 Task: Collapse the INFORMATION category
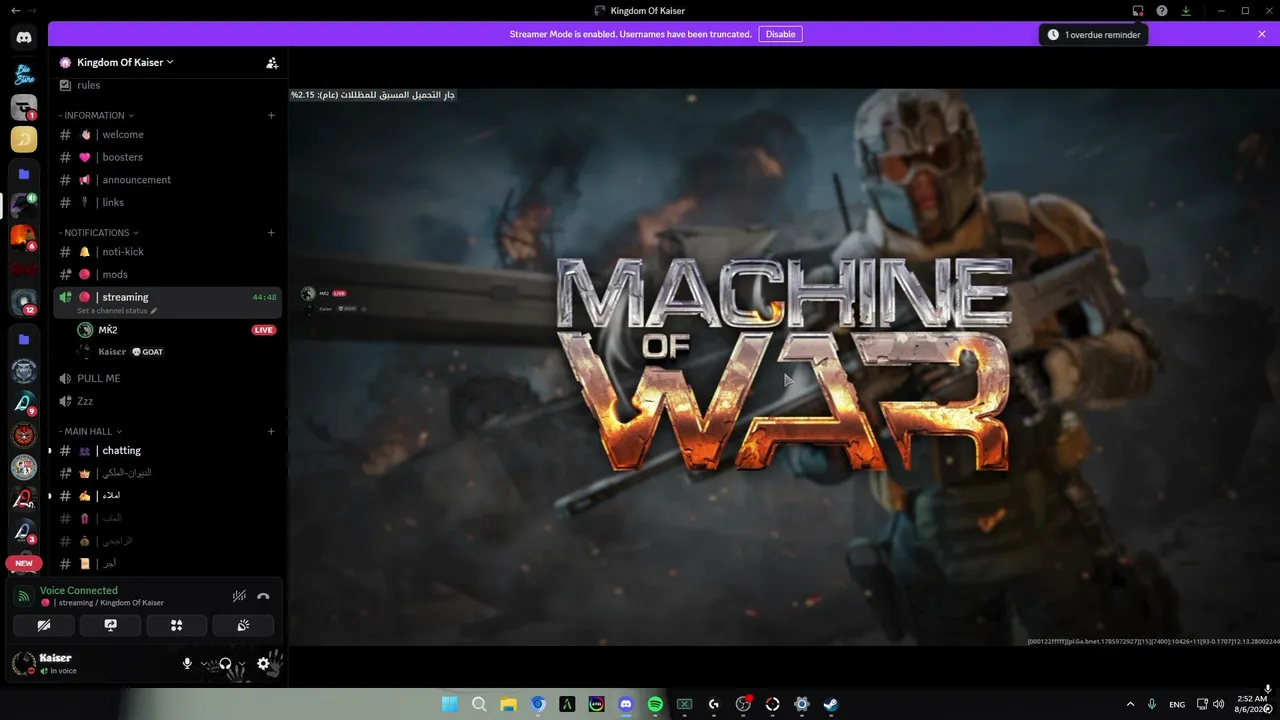click(96, 116)
